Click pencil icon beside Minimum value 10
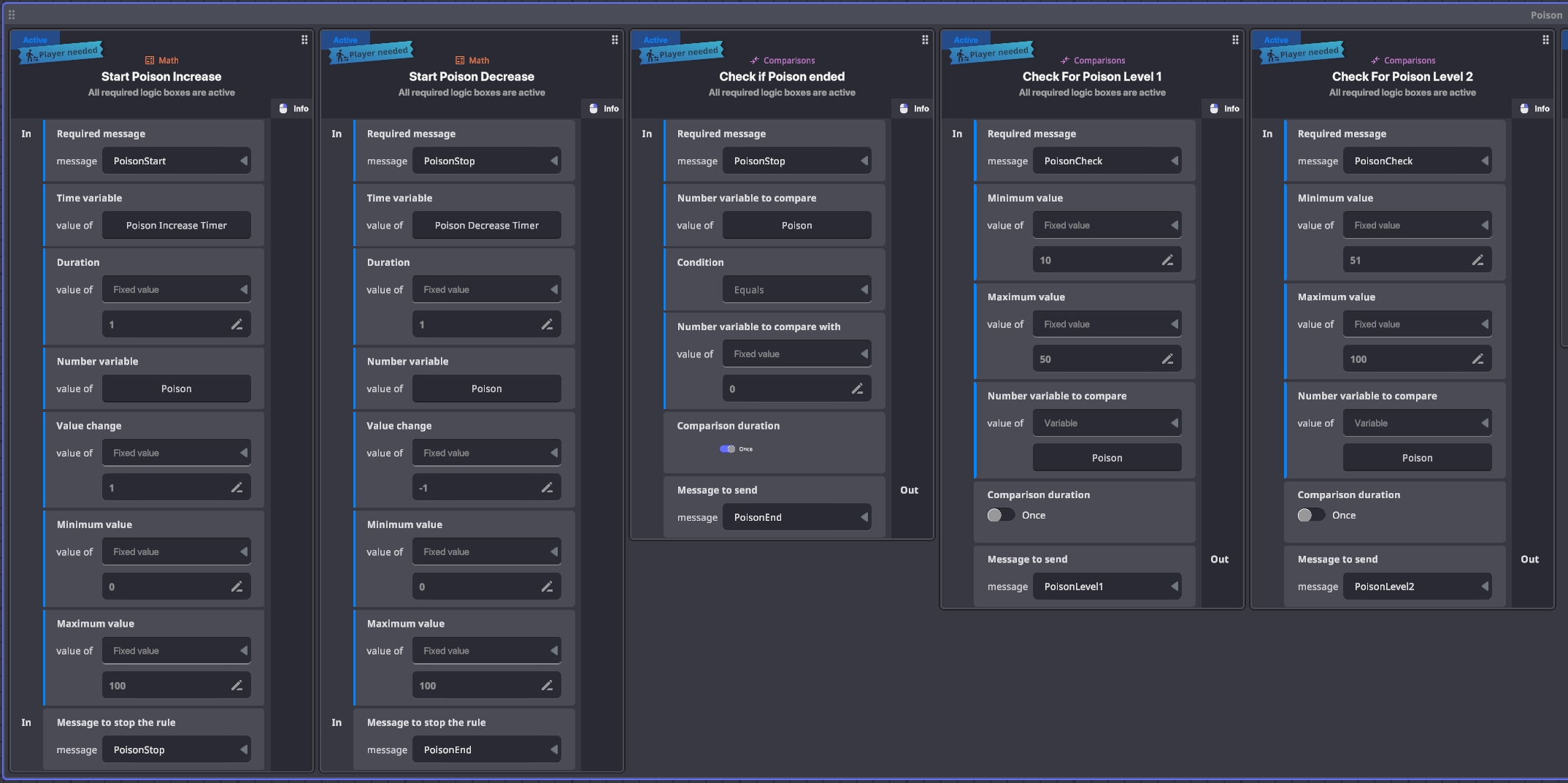Viewport: 1568px width, 783px height. 1167,260
